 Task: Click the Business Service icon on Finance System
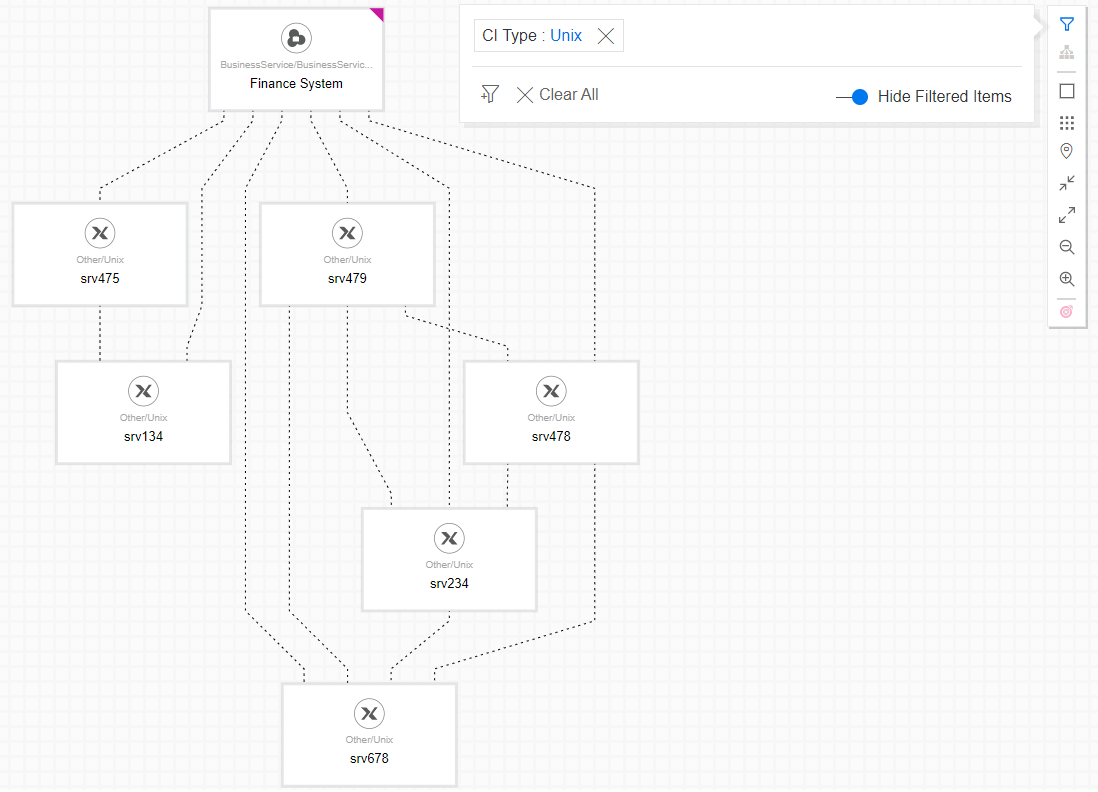click(296, 37)
